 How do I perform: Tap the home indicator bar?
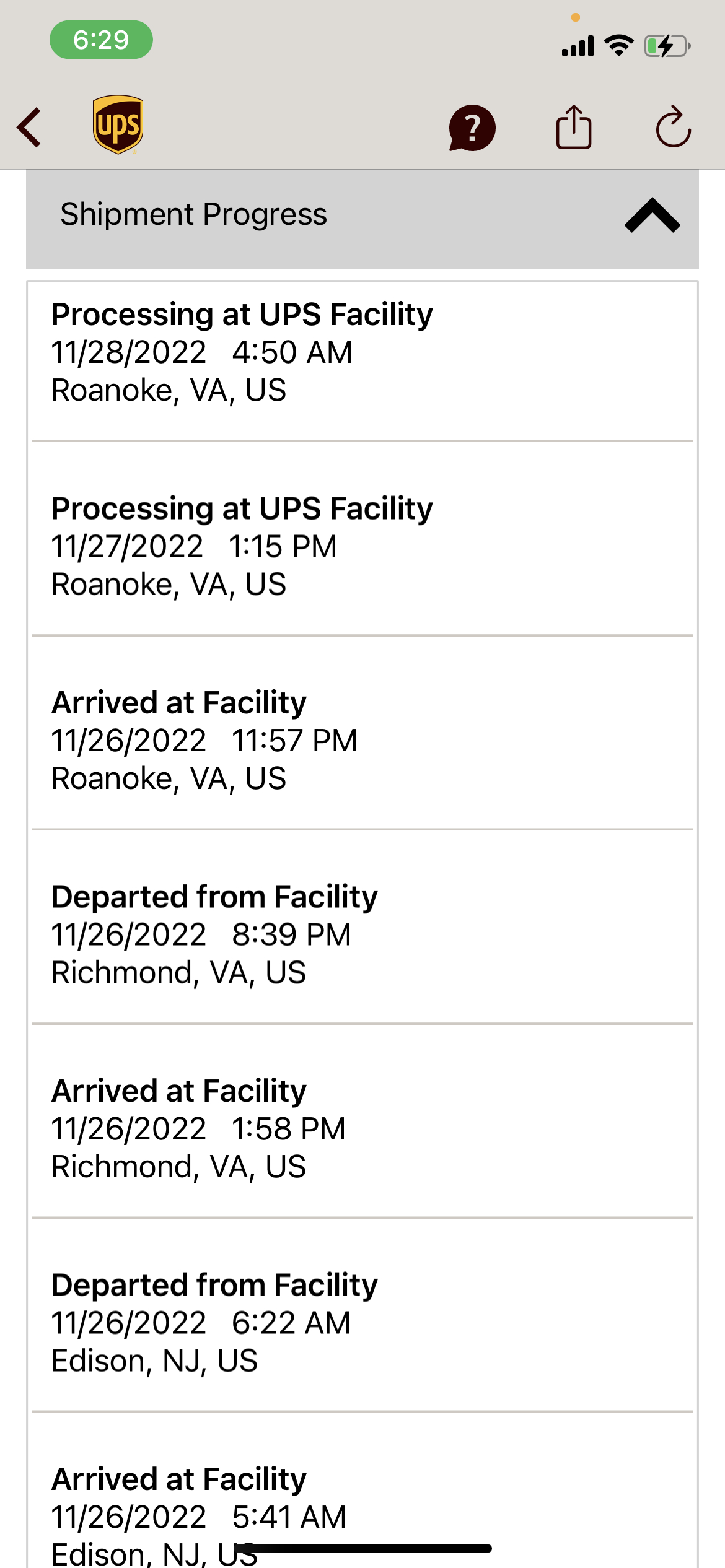click(362, 1548)
